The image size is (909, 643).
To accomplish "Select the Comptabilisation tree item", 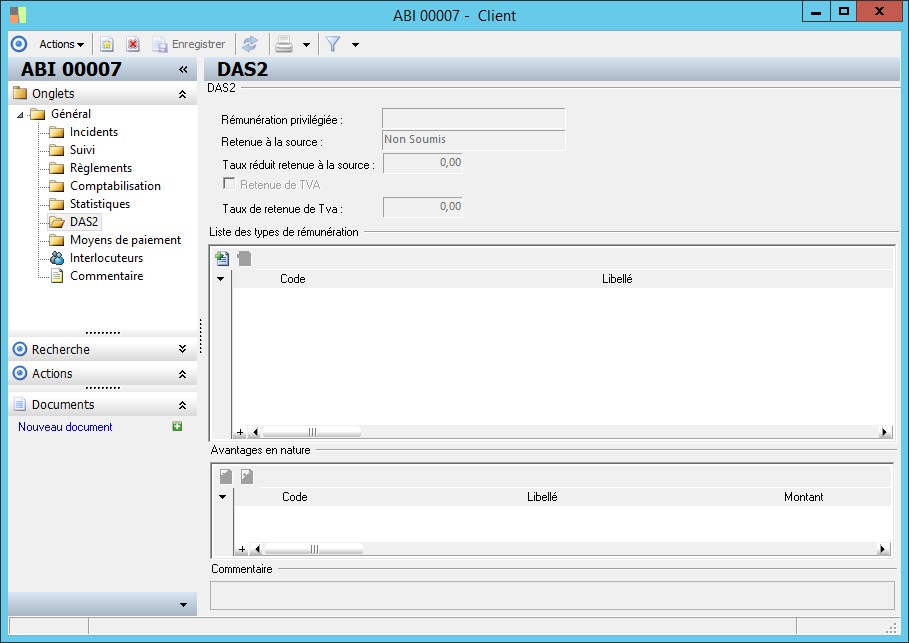I will 115,186.
